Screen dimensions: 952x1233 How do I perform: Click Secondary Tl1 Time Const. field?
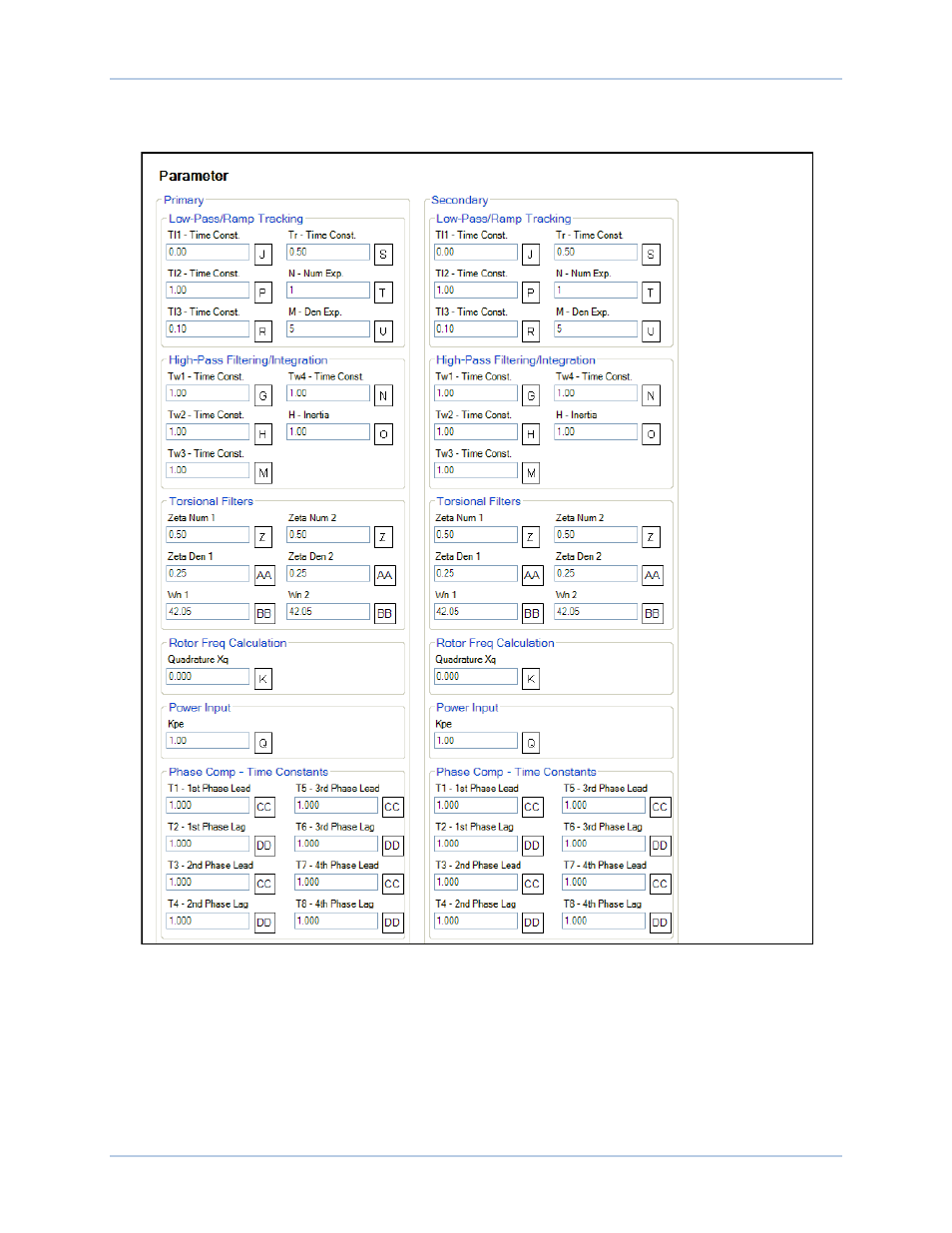tap(476, 253)
